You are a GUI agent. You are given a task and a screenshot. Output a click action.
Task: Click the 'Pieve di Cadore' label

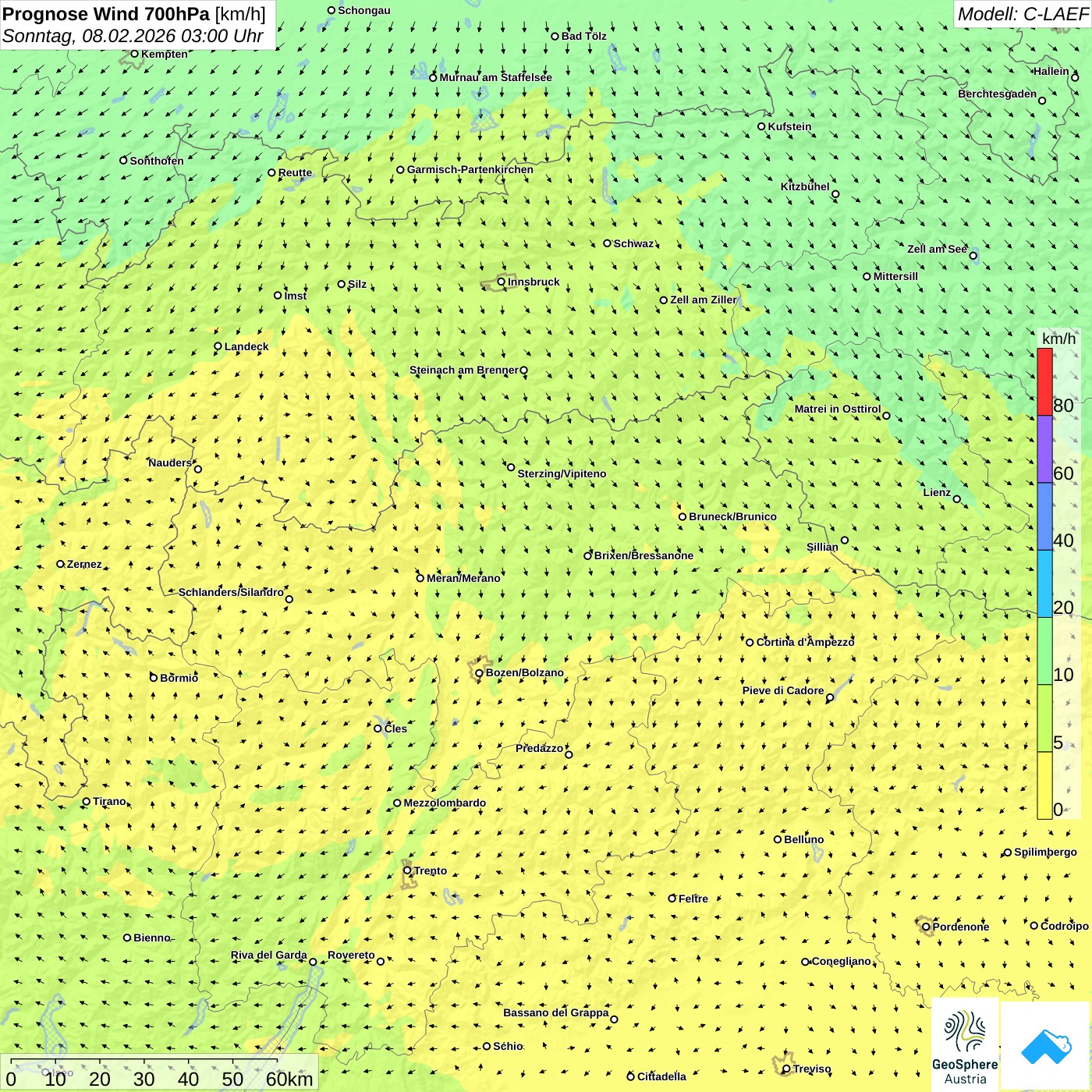pos(783,690)
